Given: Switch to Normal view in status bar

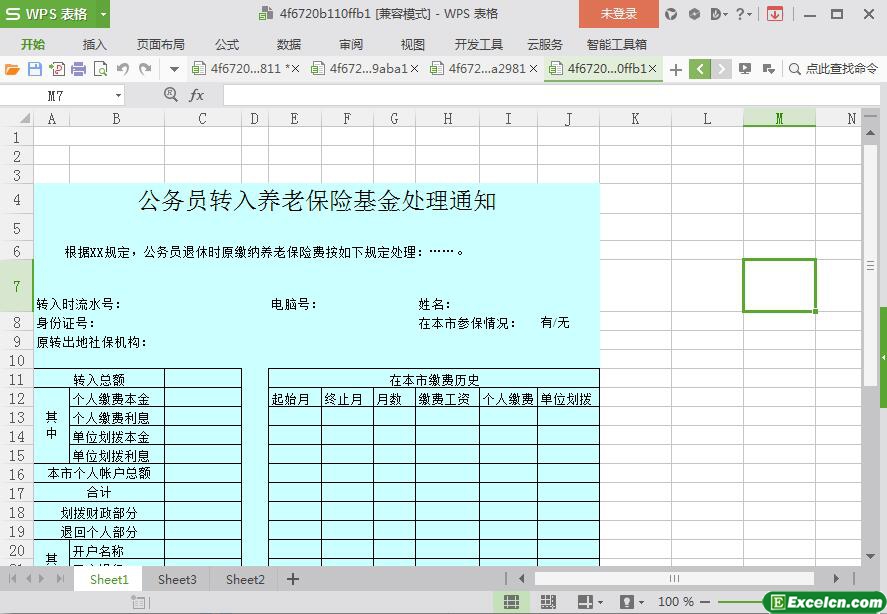Looking at the screenshot, I should (x=511, y=602).
